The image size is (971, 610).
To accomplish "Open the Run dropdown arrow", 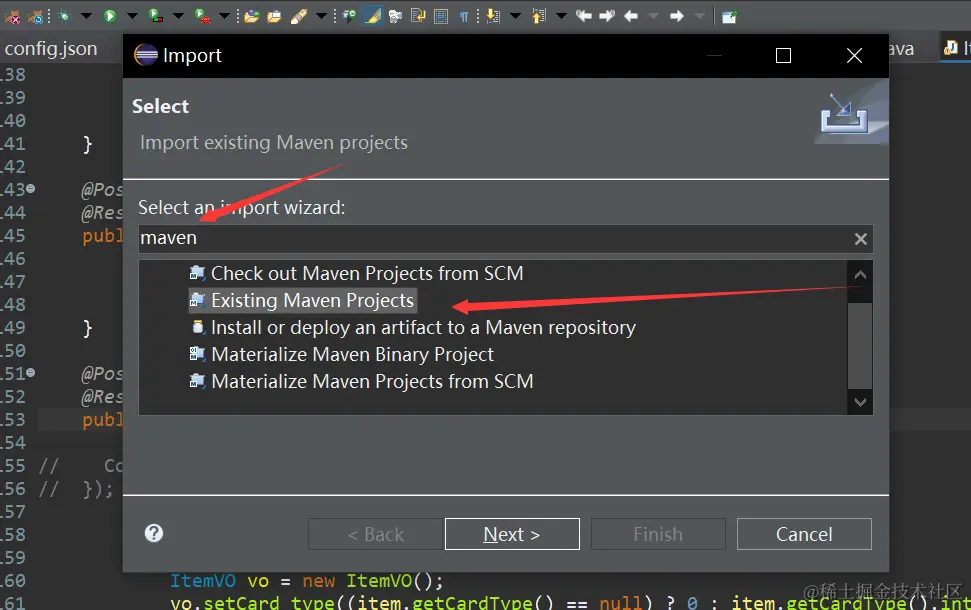I will coord(132,16).
